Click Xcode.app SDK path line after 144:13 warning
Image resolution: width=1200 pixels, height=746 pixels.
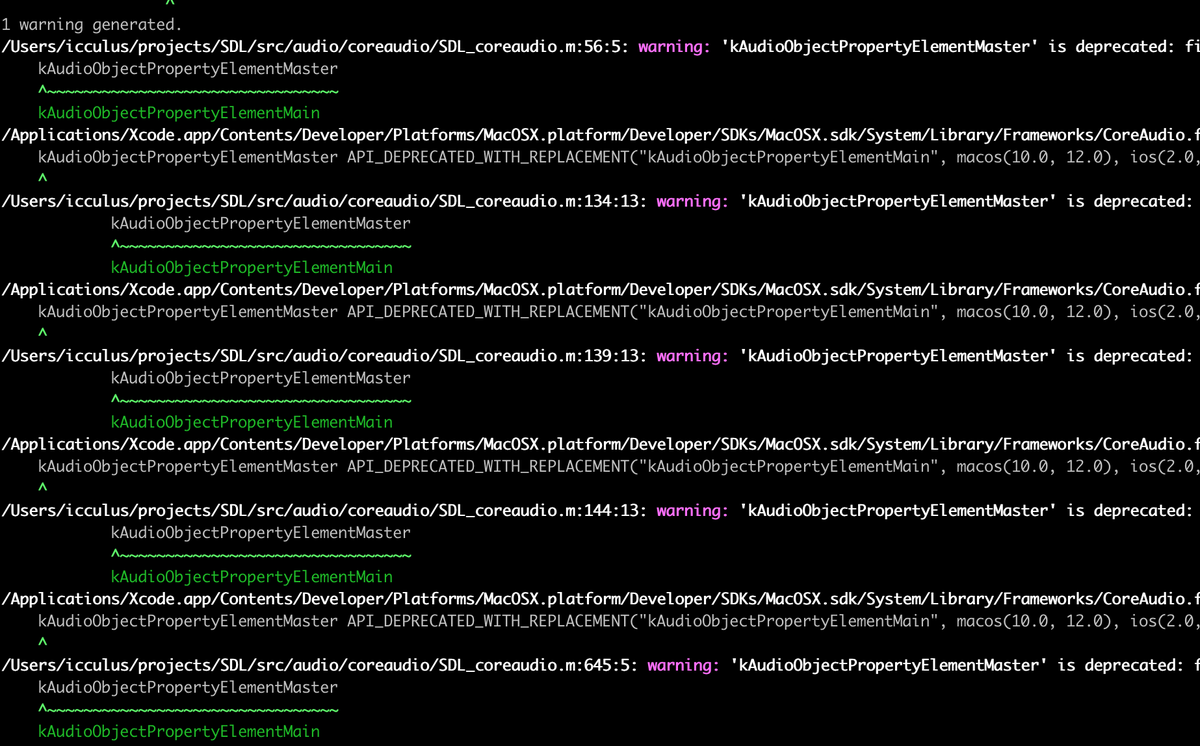click(600, 598)
